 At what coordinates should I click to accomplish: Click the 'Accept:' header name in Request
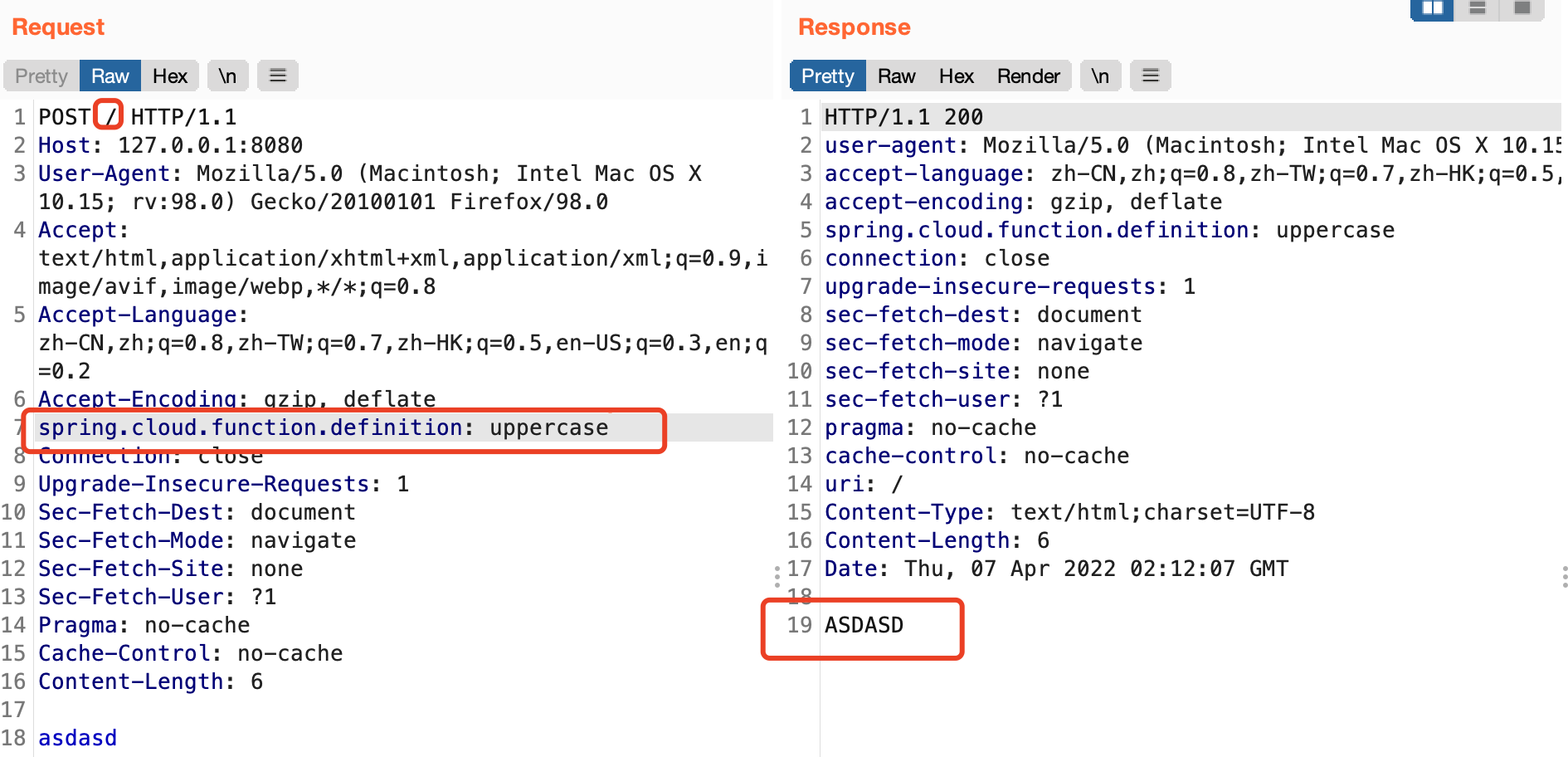tap(84, 230)
